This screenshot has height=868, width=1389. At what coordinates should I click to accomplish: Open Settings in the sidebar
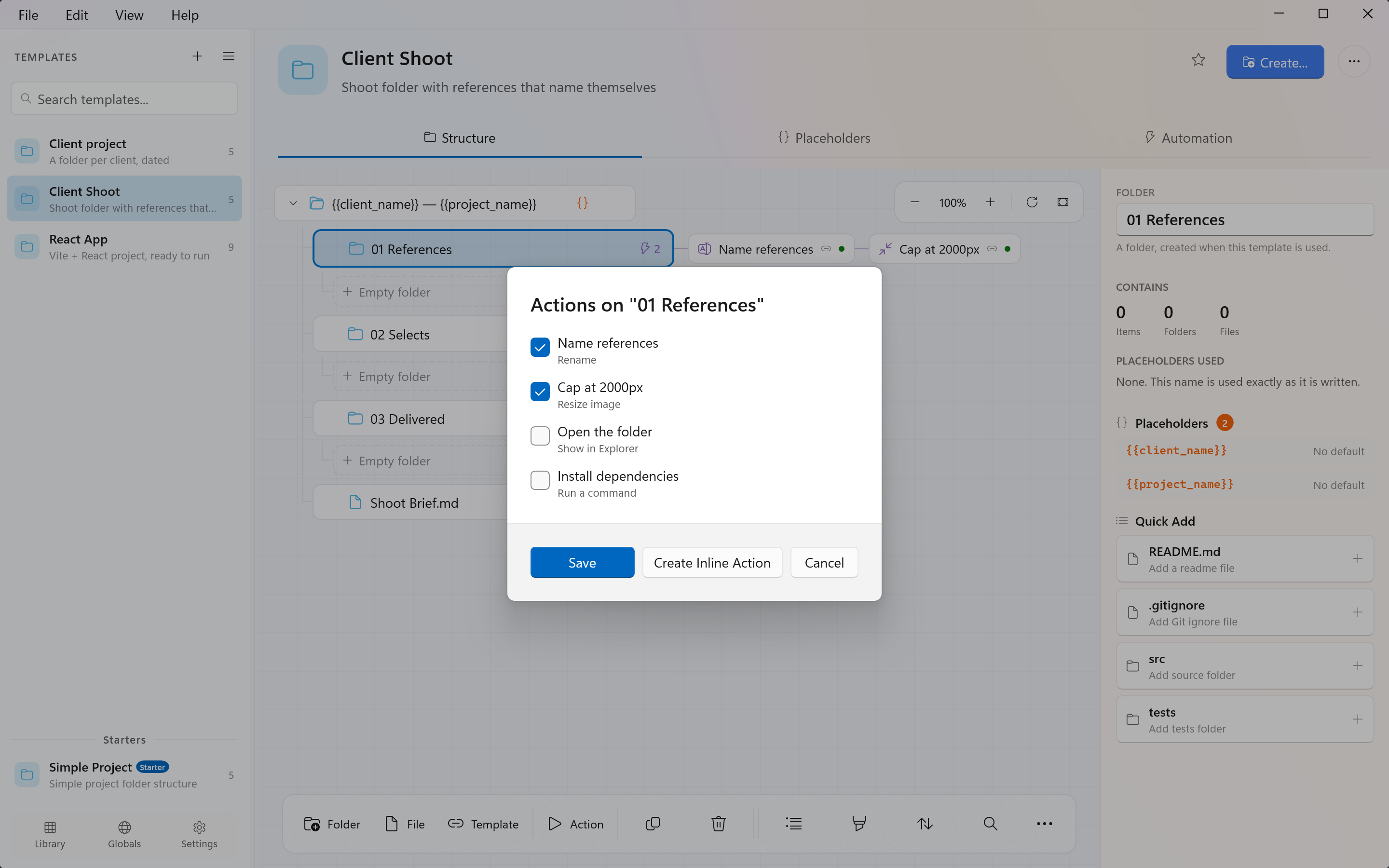(199, 834)
